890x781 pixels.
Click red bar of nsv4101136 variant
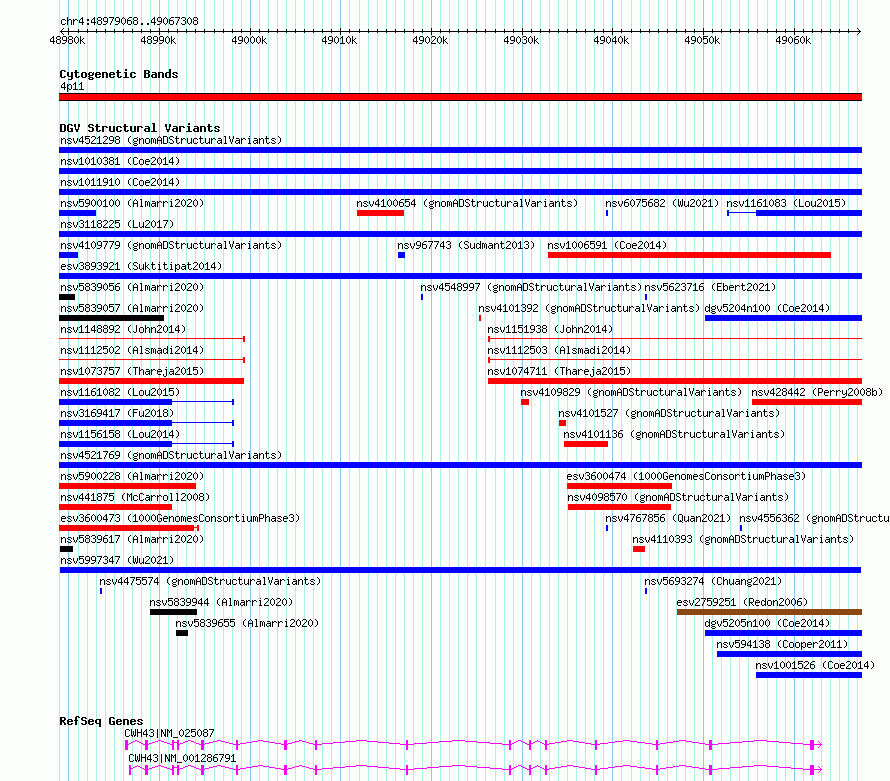coord(586,444)
